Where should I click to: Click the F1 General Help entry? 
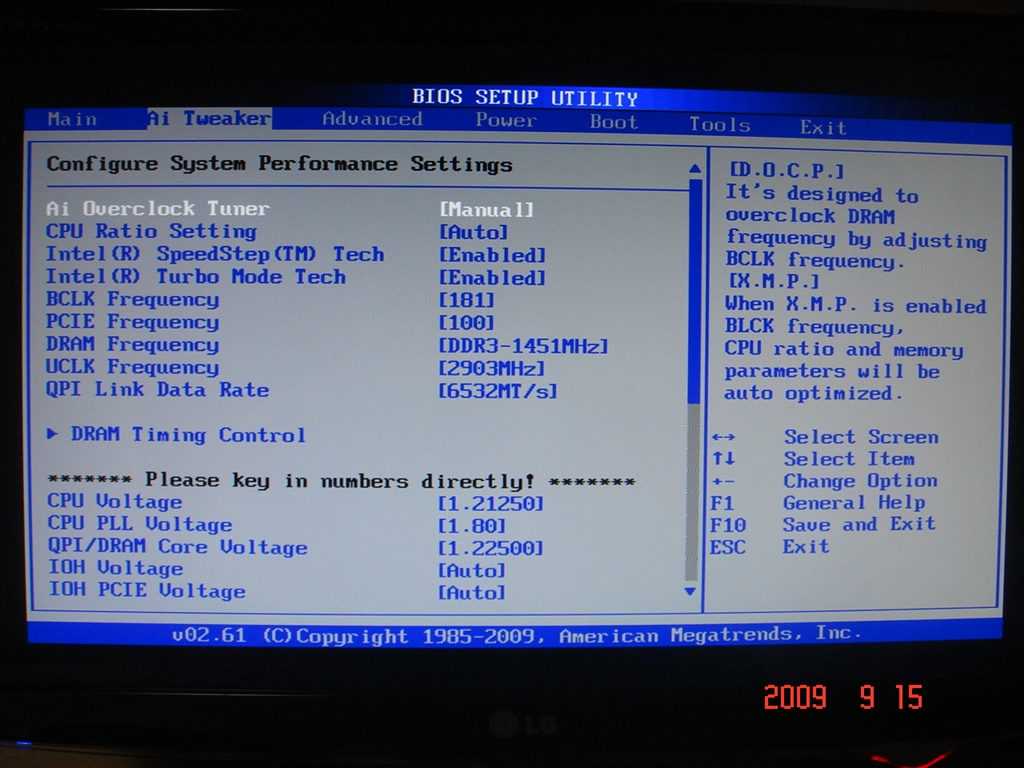pos(818,503)
